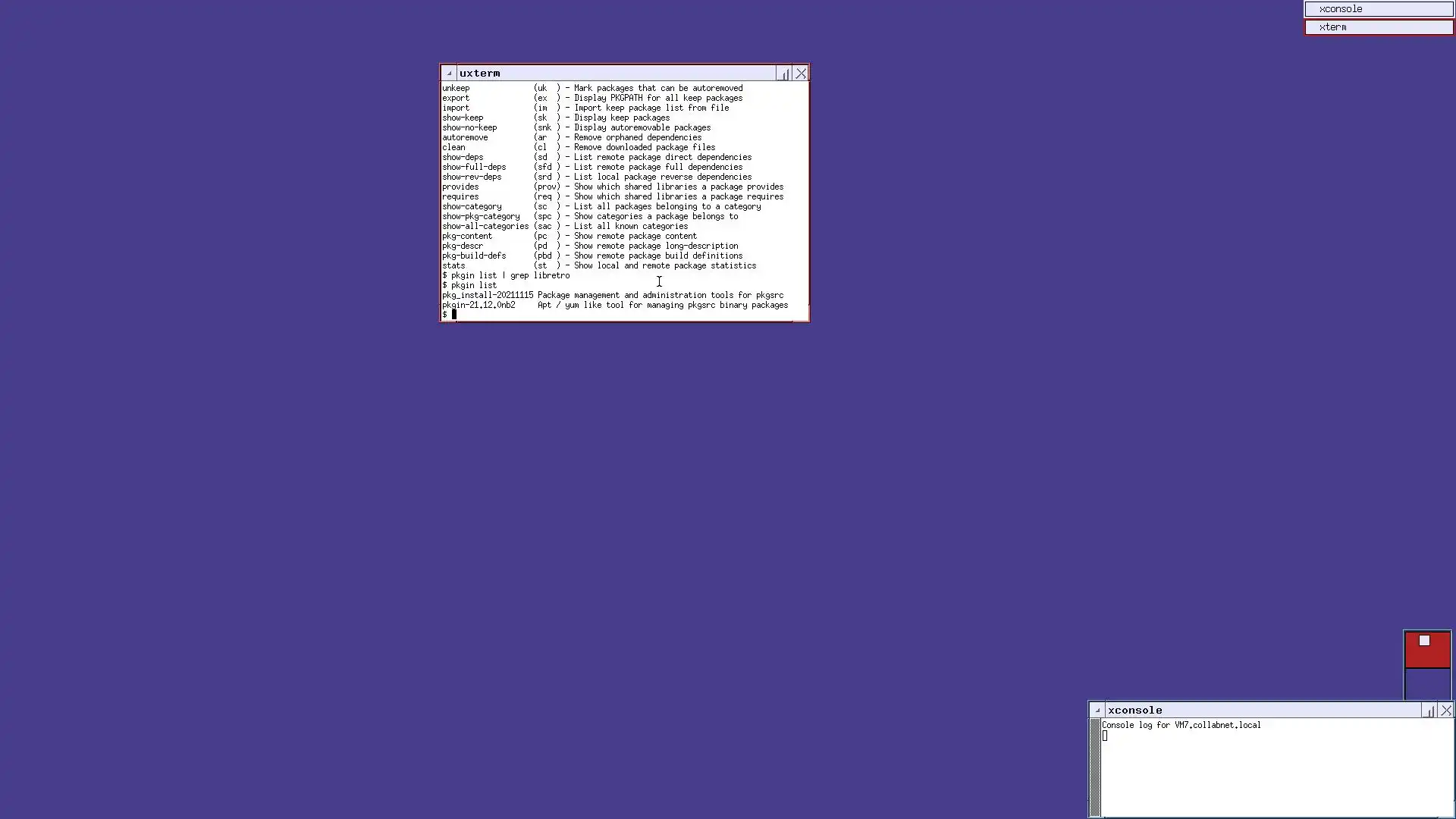This screenshot has width=1456, height=819.
Task: Click the mini window in workspace map
Action: click(x=1424, y=641)
